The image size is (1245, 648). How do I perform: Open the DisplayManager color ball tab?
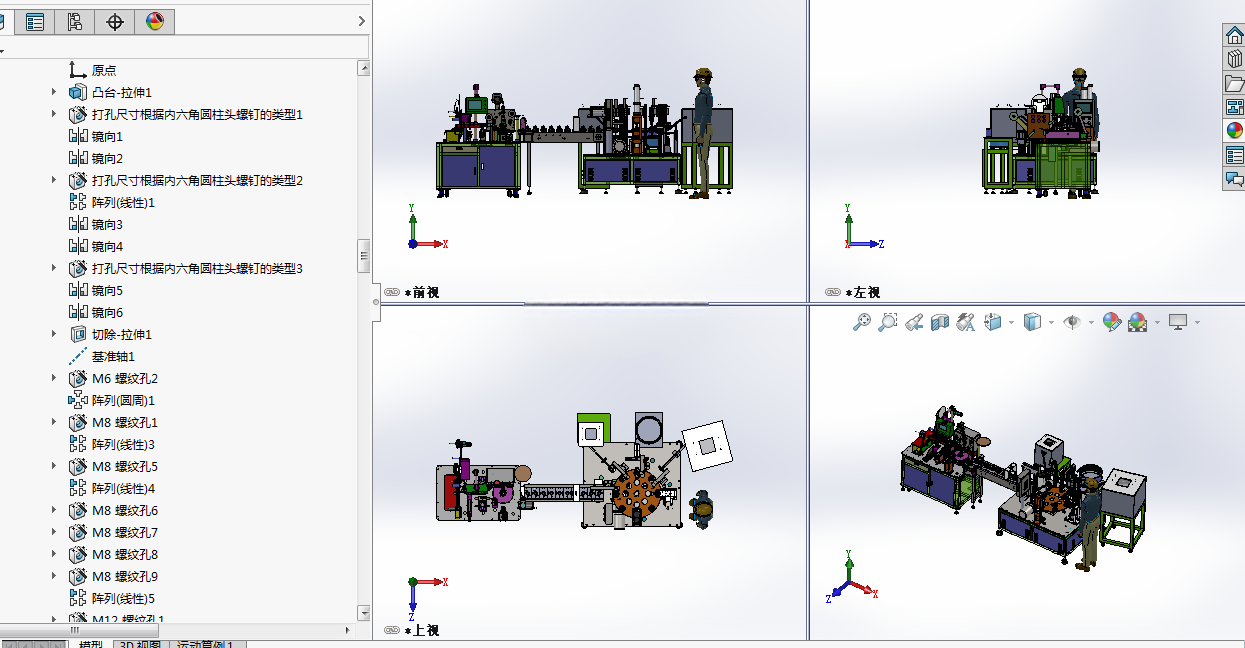click(x=154, y=21)
